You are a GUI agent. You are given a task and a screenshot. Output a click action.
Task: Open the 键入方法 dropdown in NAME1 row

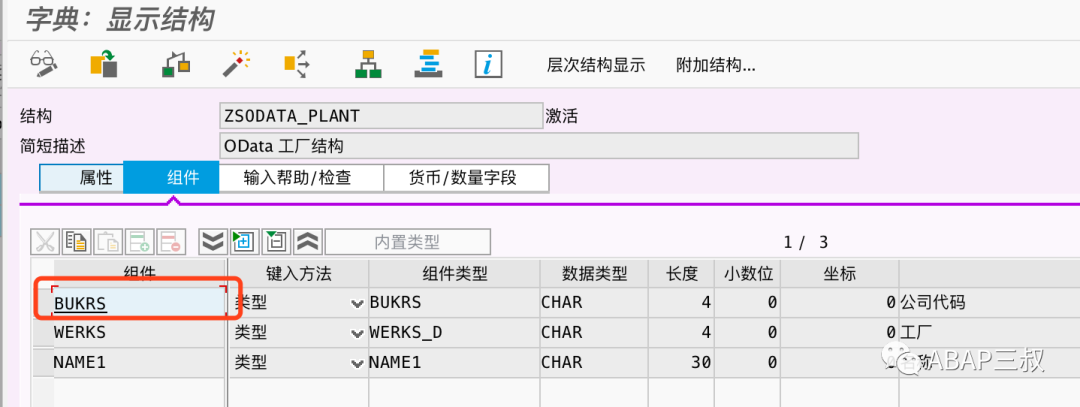tap(357, 362)
